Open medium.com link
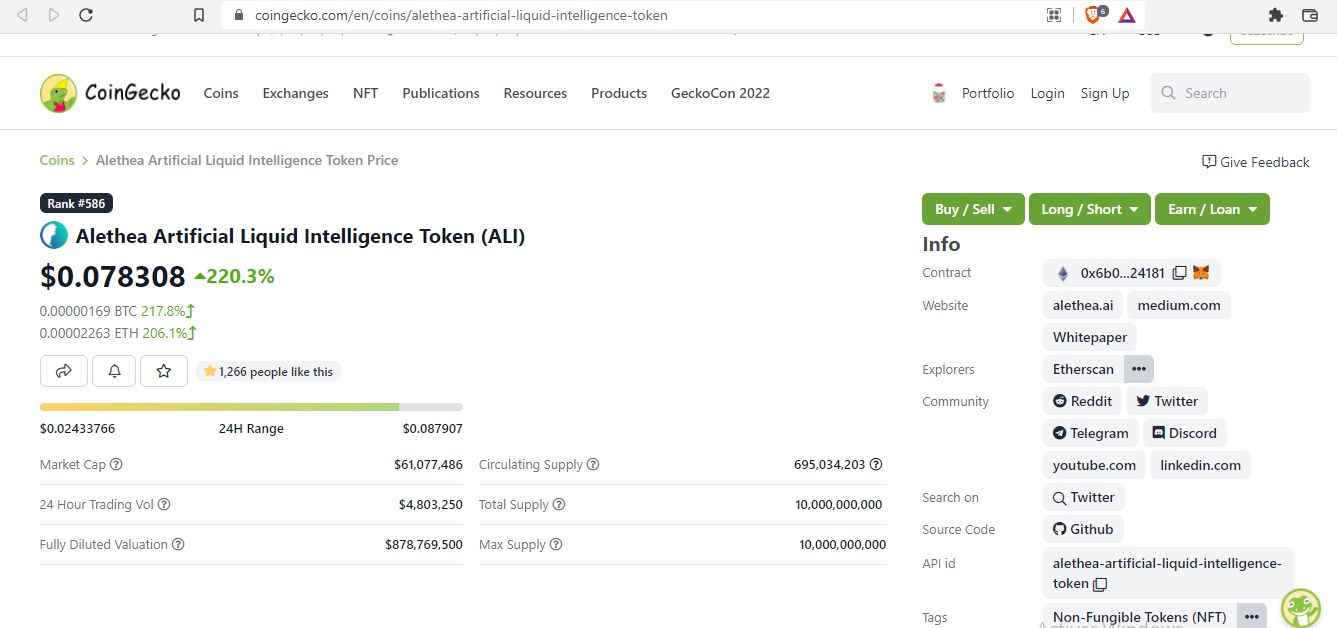This screenshot has width=1337, height=628. (1179, 305)
